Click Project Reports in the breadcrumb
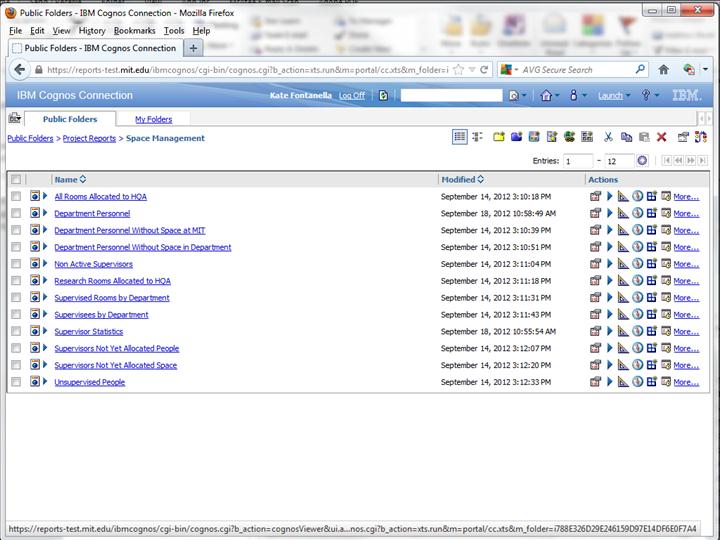Image resolution: width=720 pixels, height=540 pixels. point(89,139)
